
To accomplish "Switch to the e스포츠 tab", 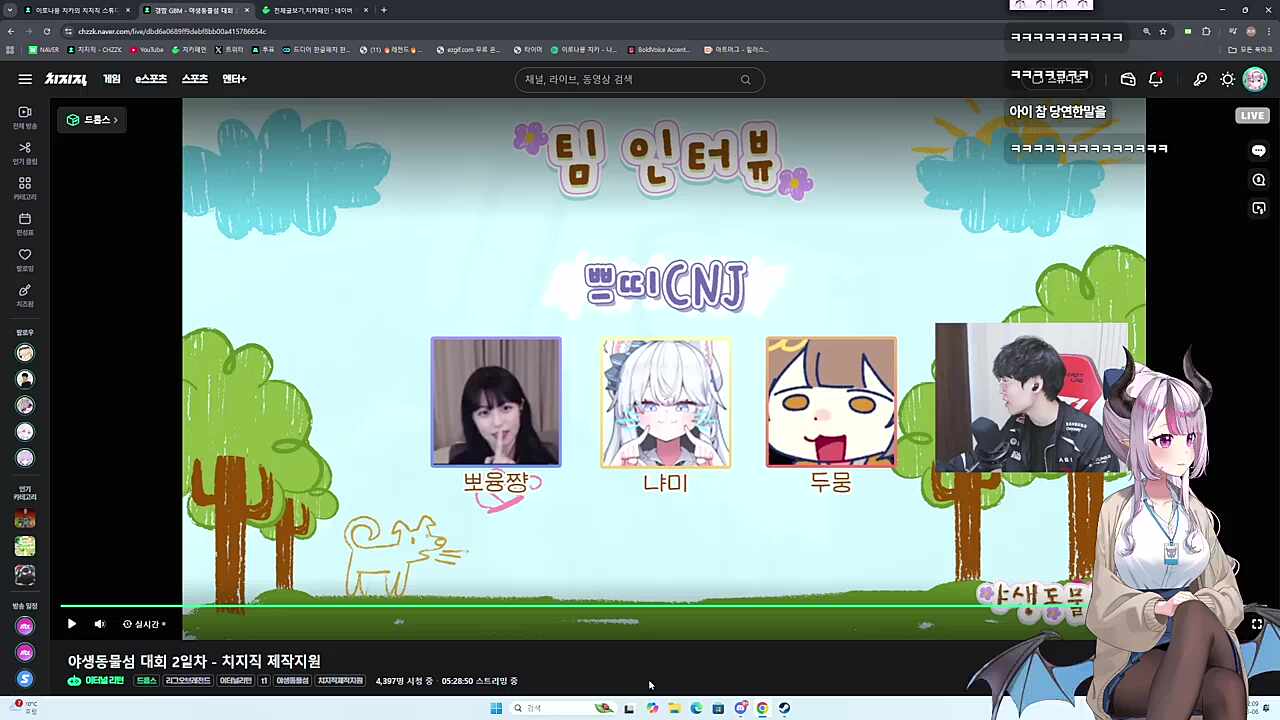I will (x=150, y=79).
